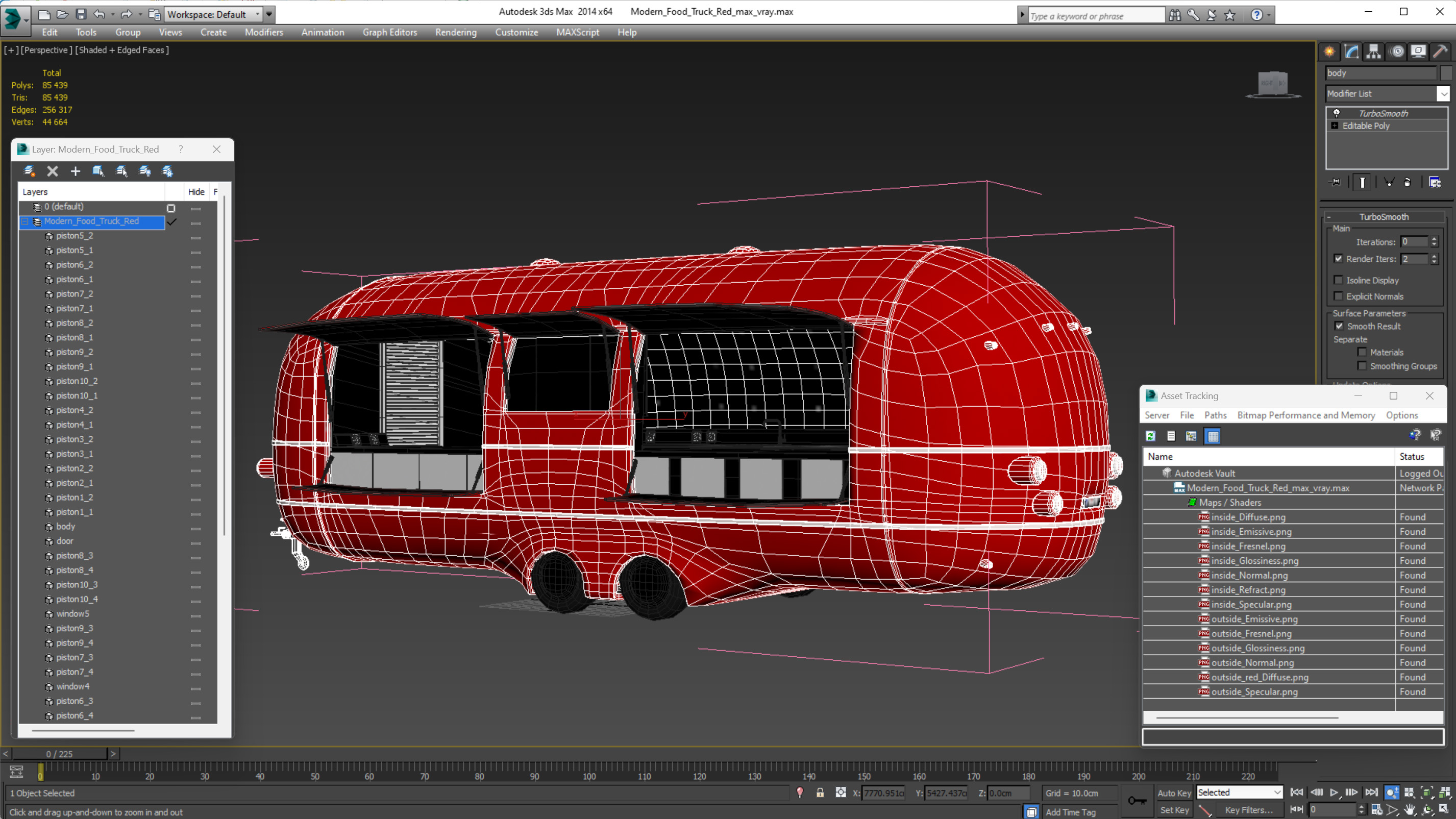Enable the Explicit Normals checkbox
The width and height of the screenshot is (1456, 819).
point(1338,296)
